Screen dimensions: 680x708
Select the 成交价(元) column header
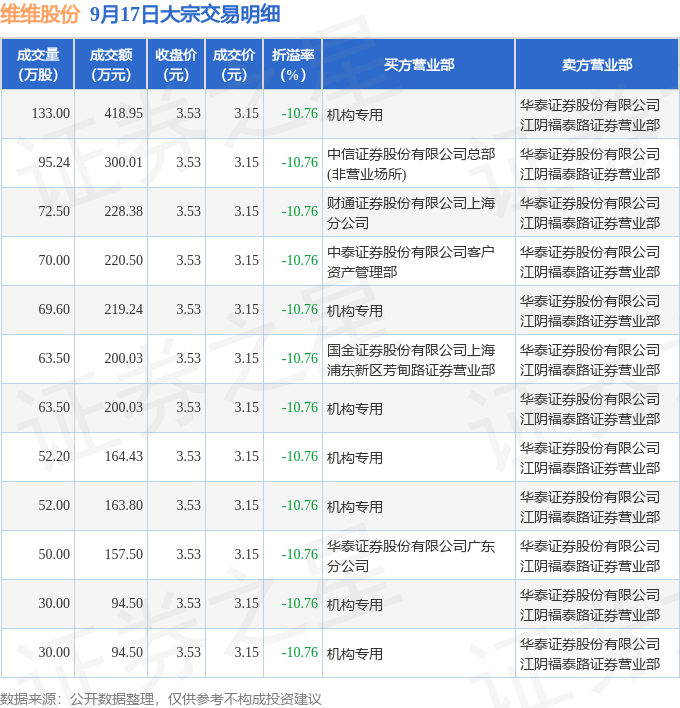click(x=234, y=65)
